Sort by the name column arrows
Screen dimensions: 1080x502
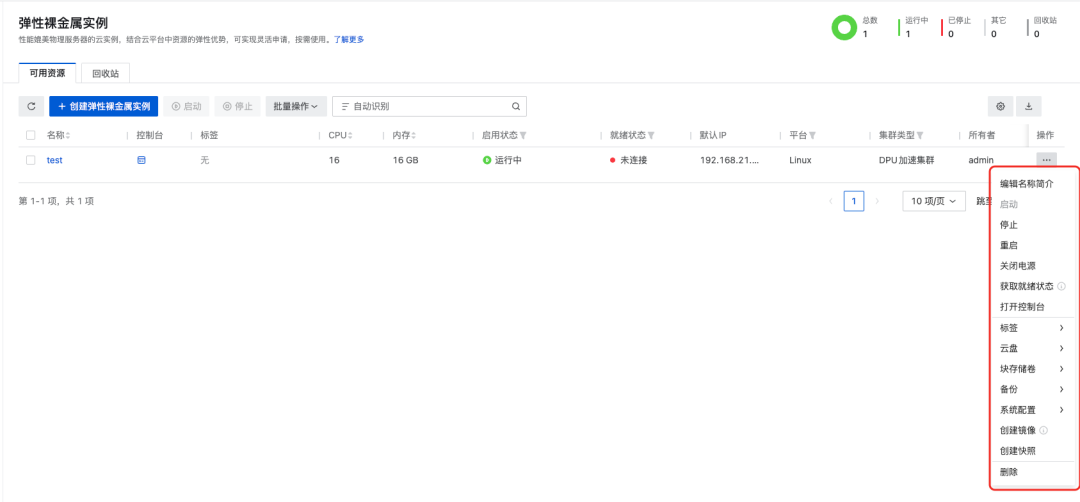68,136
